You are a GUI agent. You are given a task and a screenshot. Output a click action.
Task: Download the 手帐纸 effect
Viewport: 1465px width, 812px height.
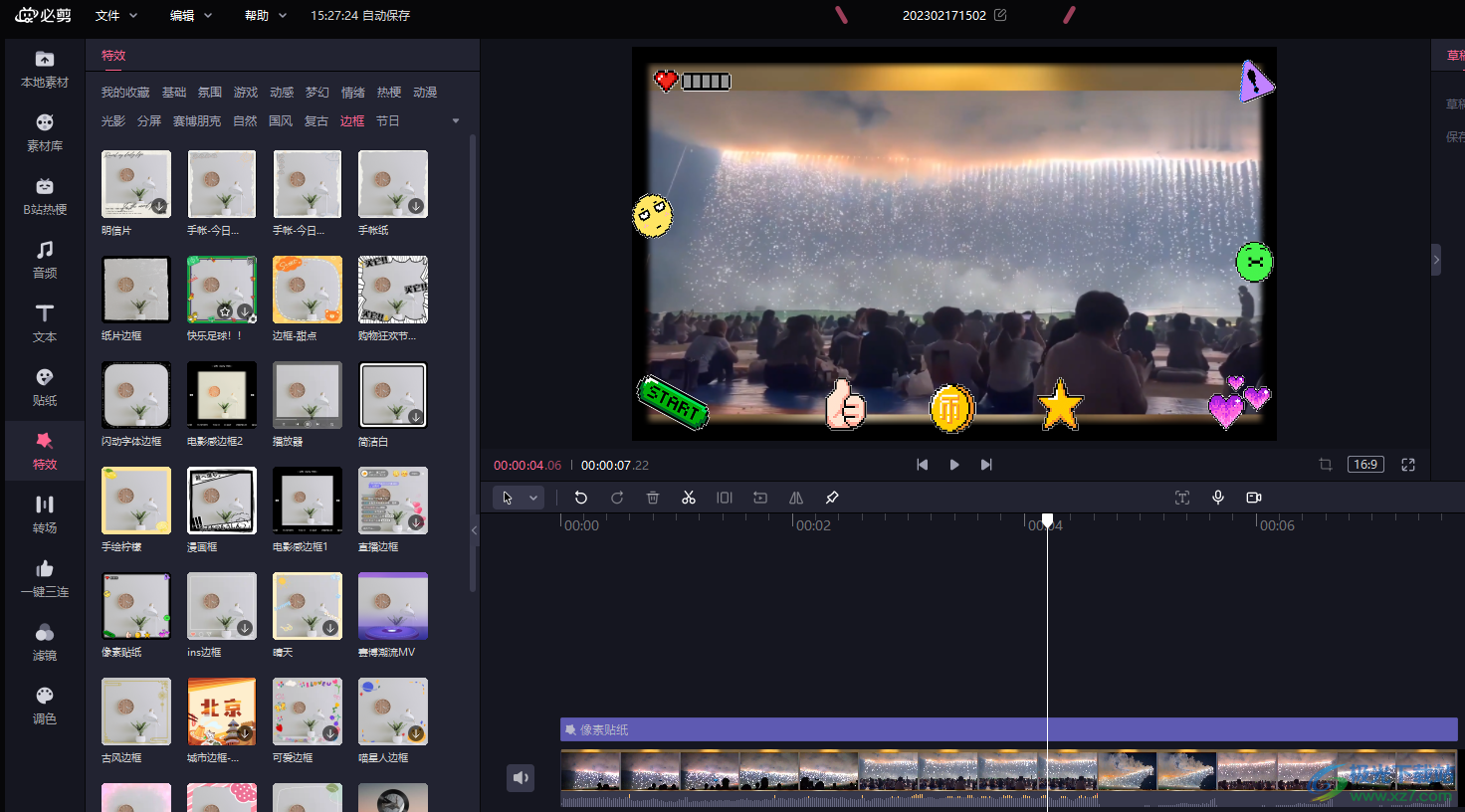[416, 206]
